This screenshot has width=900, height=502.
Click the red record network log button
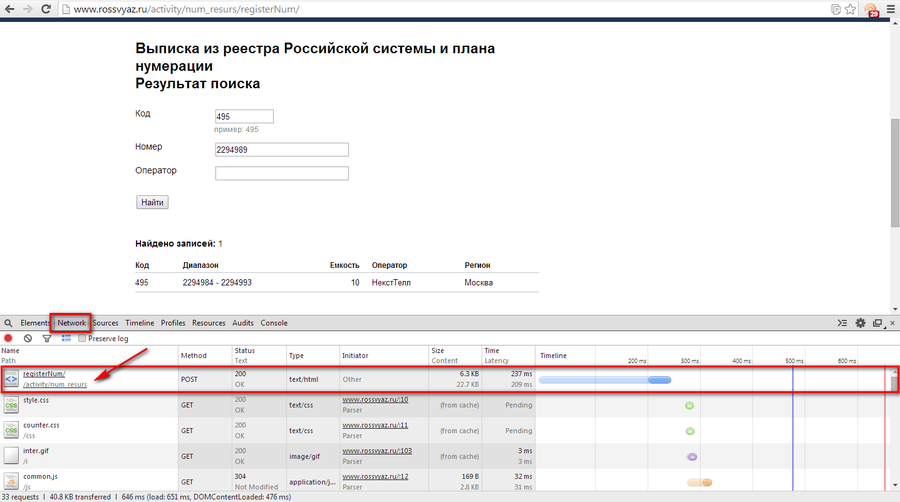coord(9,338)
